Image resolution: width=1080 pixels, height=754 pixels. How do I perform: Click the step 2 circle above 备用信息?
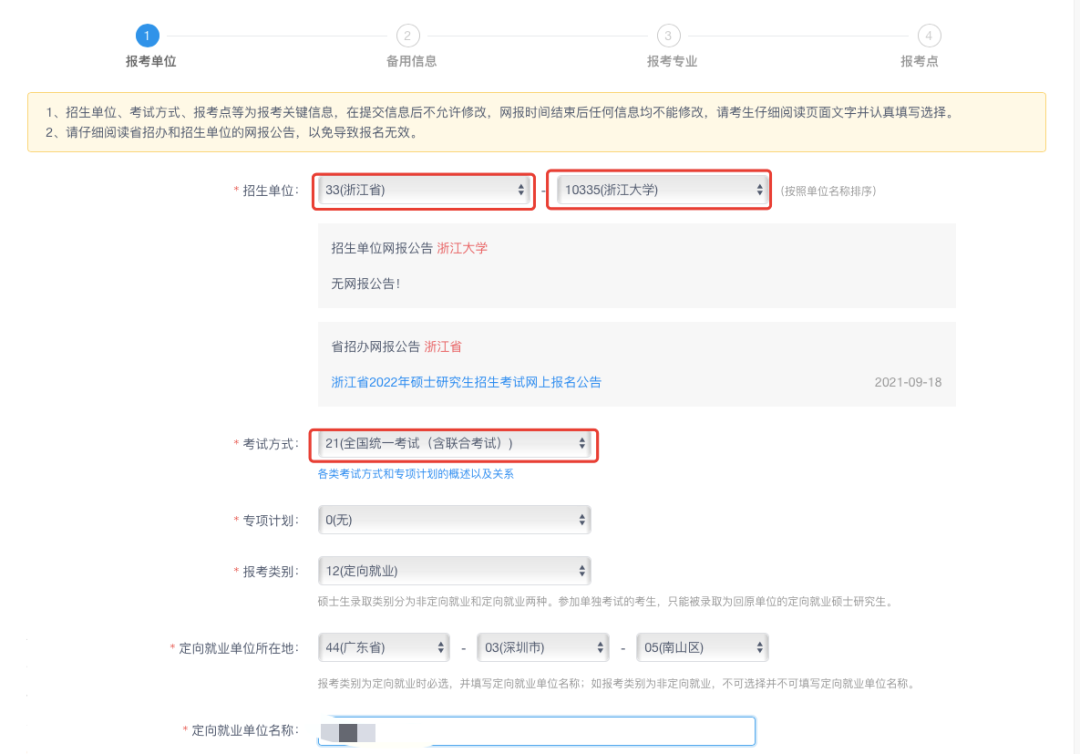coord(407,34)
